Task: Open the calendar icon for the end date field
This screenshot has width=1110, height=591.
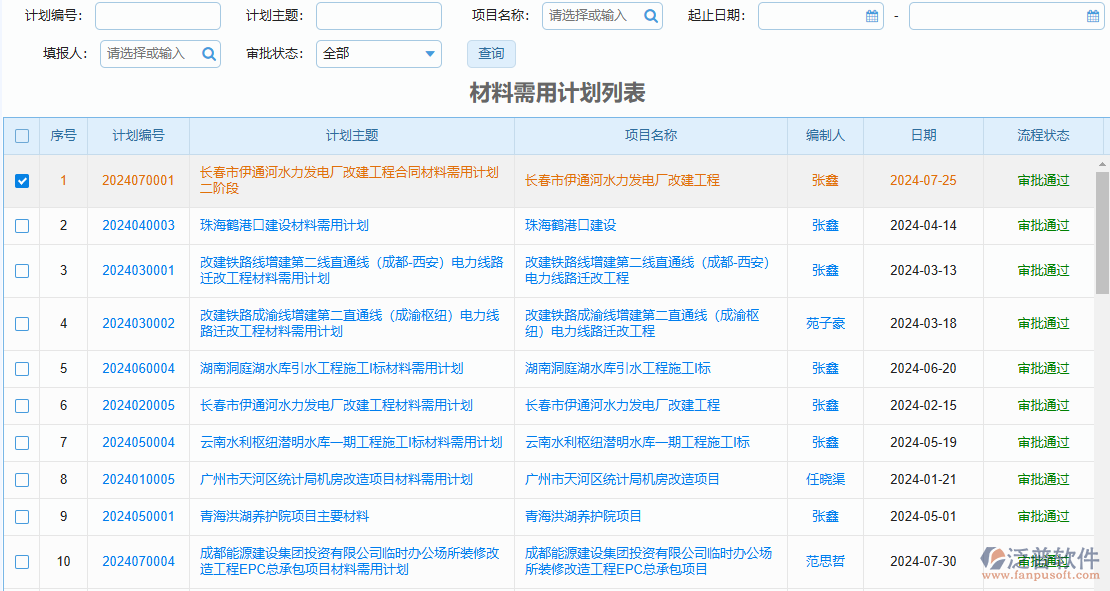Action: pyautogui.click(x=1094, y=16)
